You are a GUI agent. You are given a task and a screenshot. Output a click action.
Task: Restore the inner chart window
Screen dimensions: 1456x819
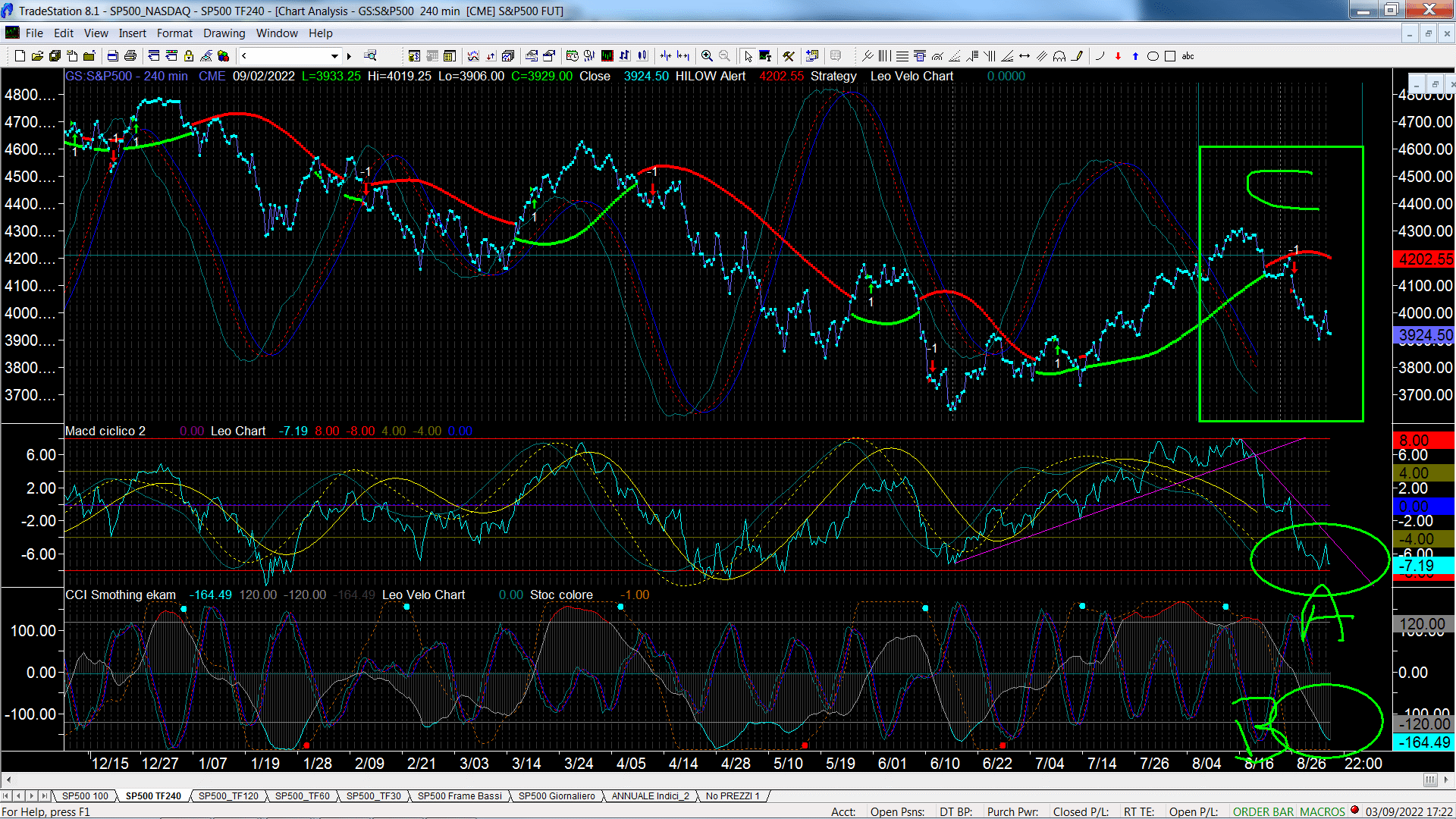tap(1434, 83)
